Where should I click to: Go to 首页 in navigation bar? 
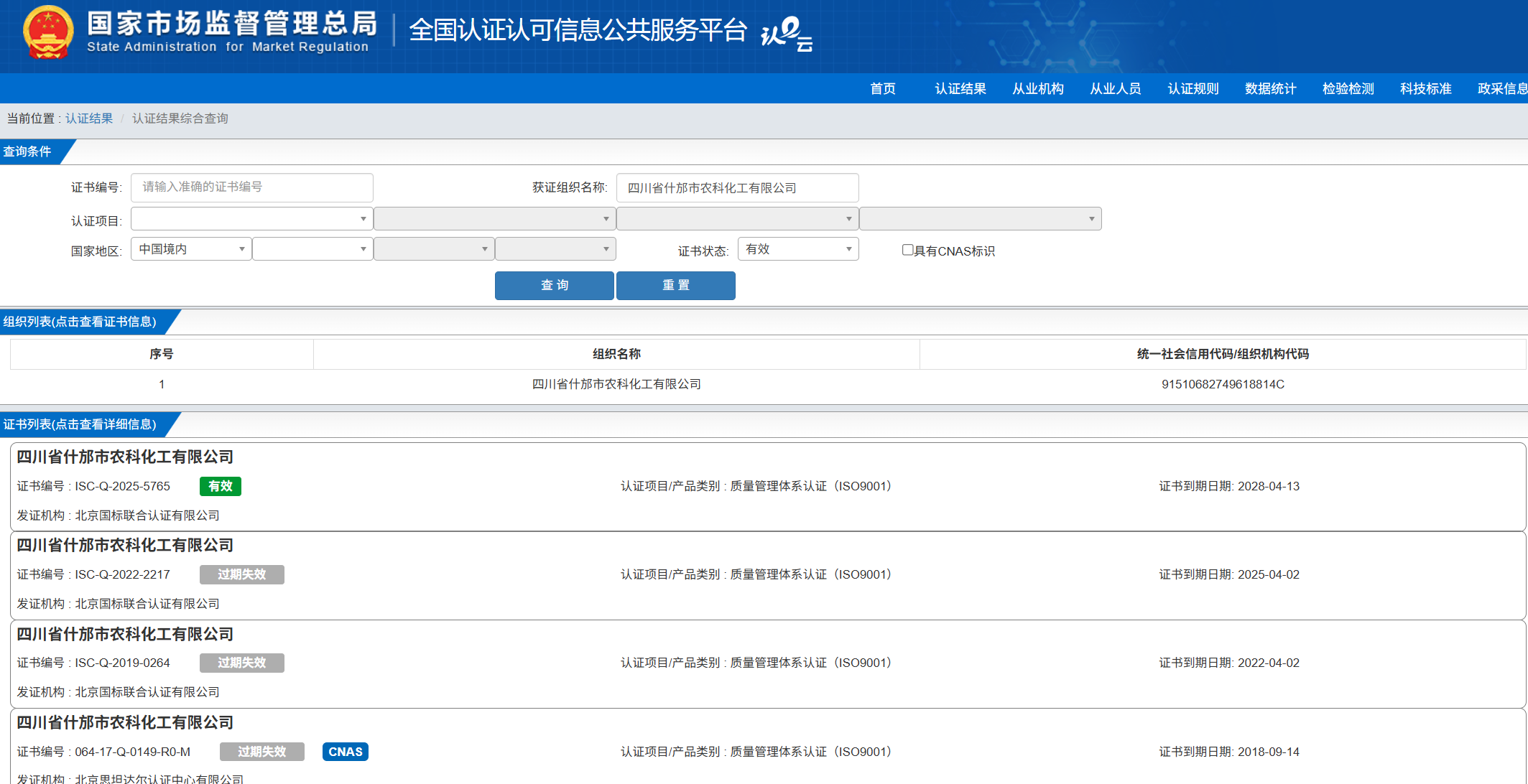pos(882,88)
